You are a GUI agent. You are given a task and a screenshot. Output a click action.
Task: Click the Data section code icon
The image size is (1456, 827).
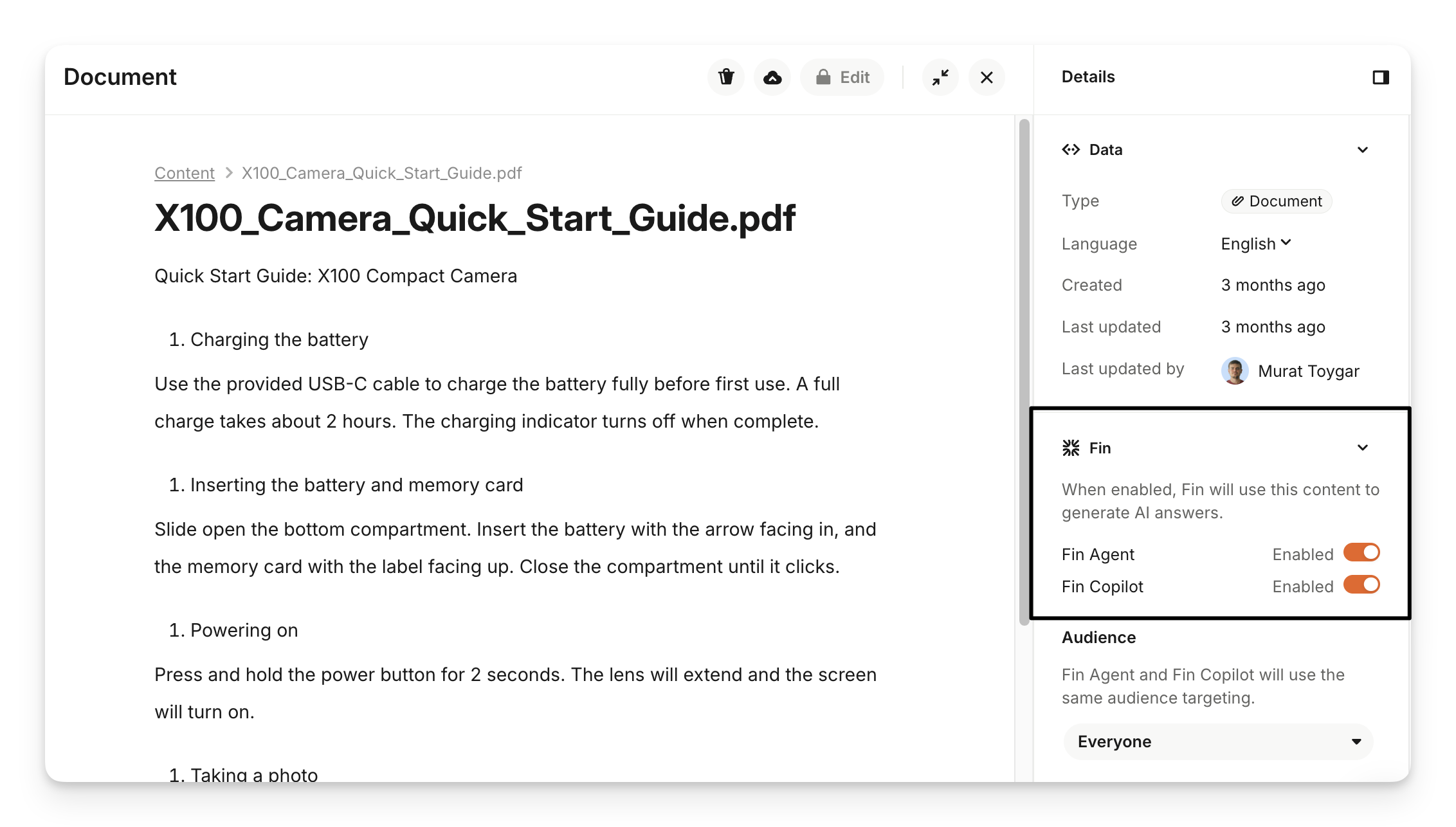(1071, 150)
